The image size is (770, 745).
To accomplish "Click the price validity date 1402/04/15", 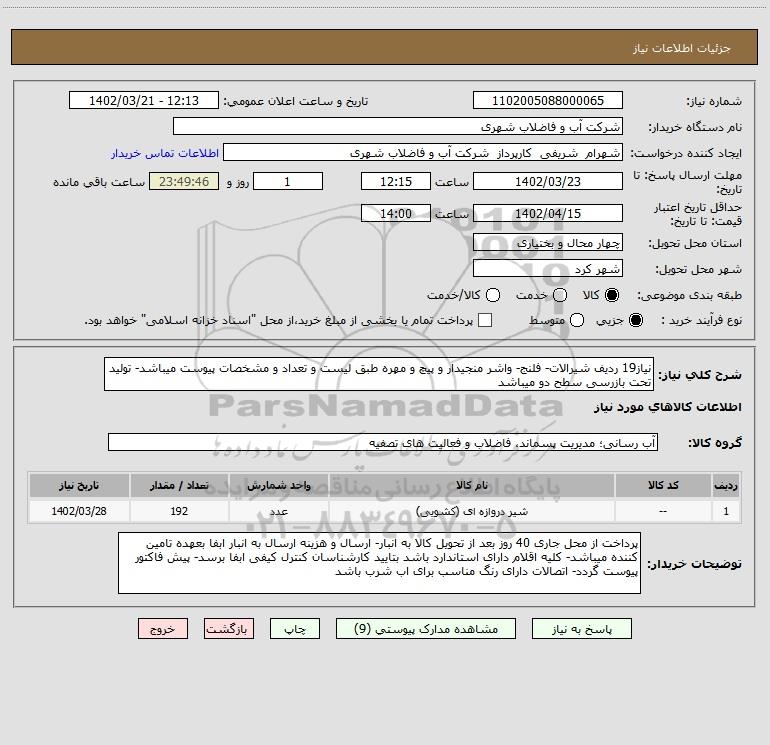I will [548, 213].
